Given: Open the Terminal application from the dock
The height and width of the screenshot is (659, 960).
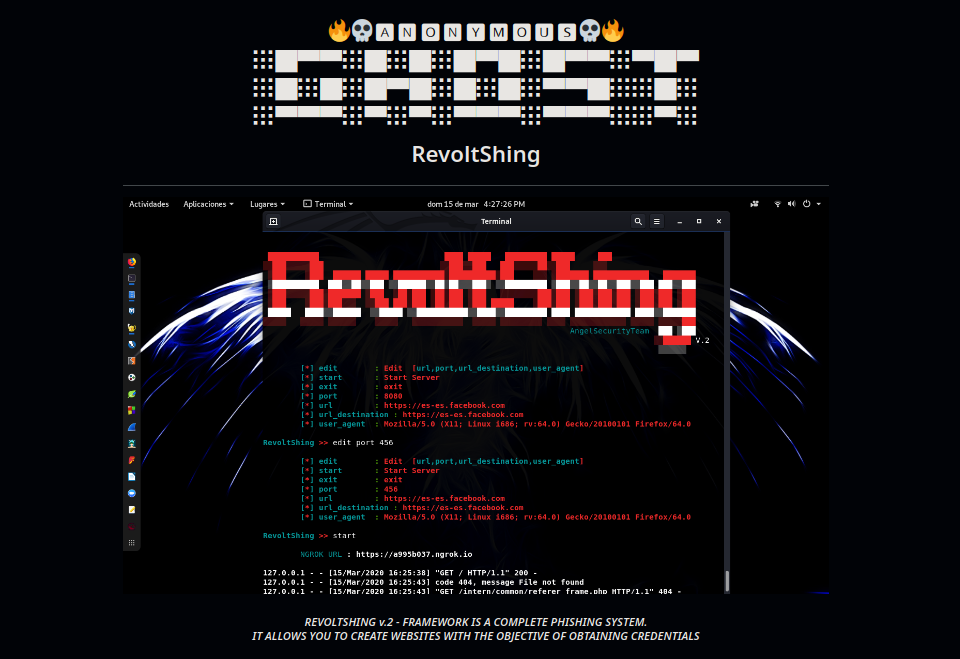Looking at the screenshot, I should click(132, 276).
